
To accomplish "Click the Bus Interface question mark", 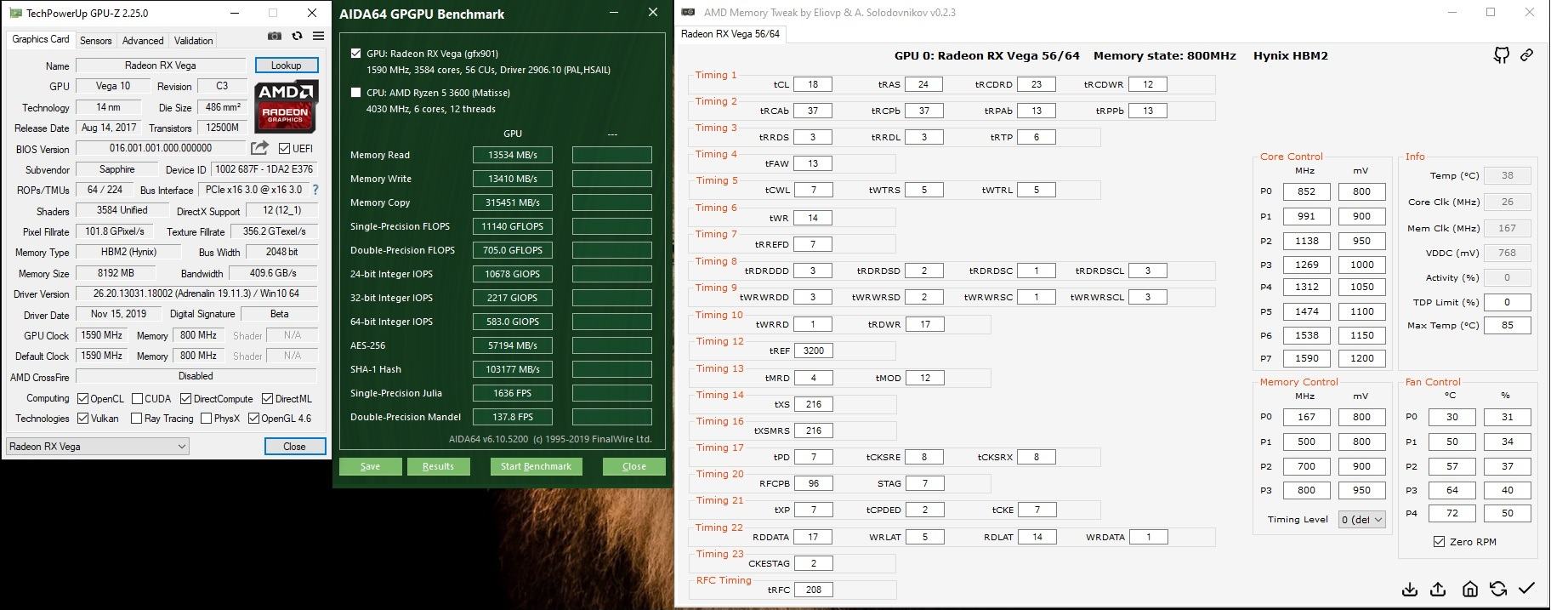I will click(x=315, y=190).
